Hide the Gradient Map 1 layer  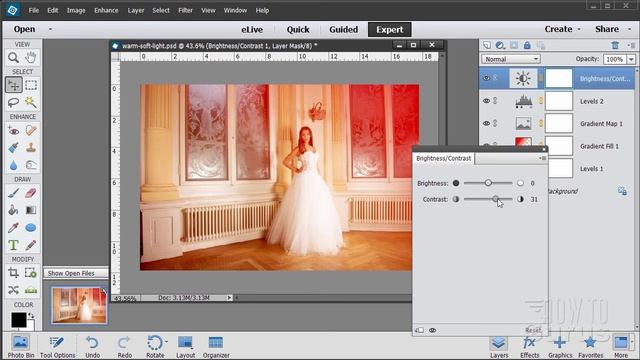tap(486, 123)
